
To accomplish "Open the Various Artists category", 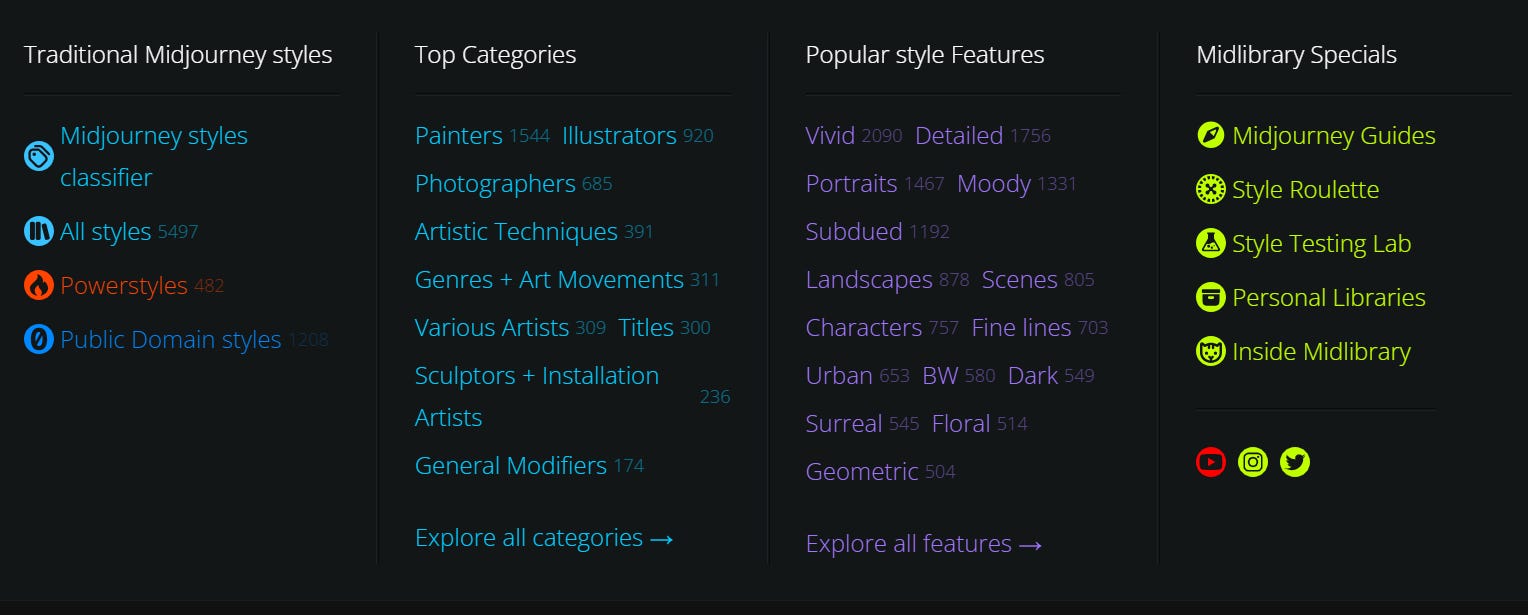I will pyautogui.click(x=492, y=328).
